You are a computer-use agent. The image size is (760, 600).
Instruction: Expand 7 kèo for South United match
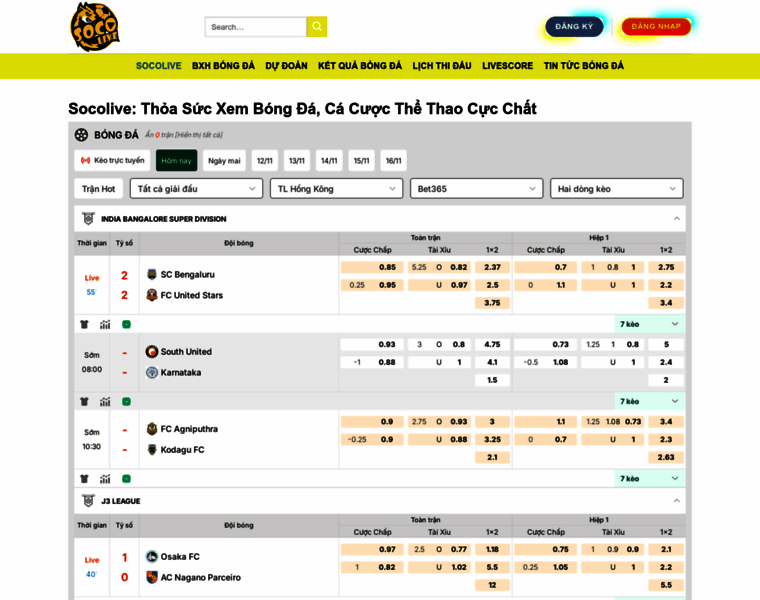(x=649, y=401)
